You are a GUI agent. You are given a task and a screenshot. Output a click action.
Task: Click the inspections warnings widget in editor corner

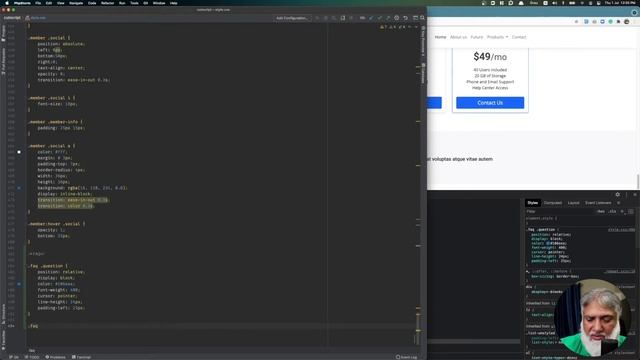click(398, 27)
